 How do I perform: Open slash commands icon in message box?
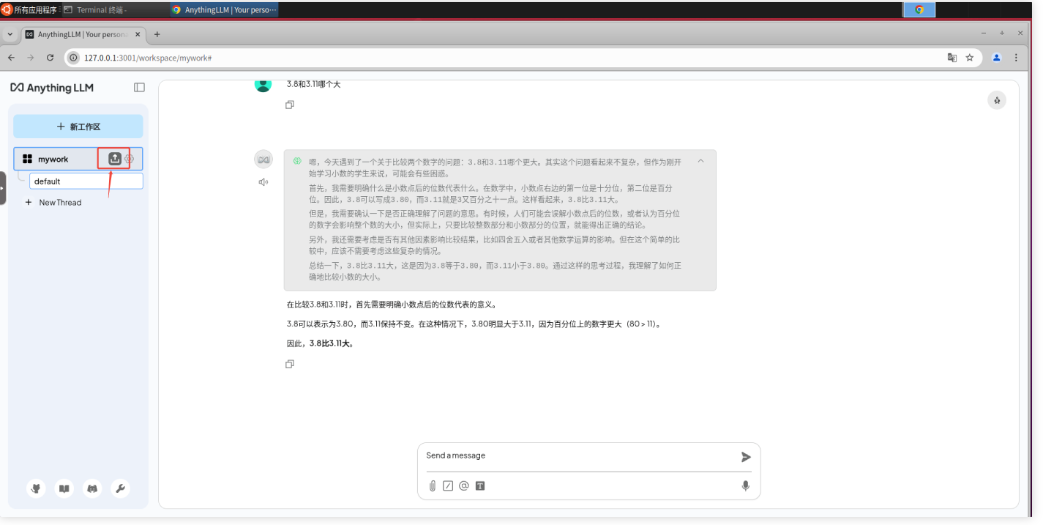pyautogui.click(x=448, y=486)
